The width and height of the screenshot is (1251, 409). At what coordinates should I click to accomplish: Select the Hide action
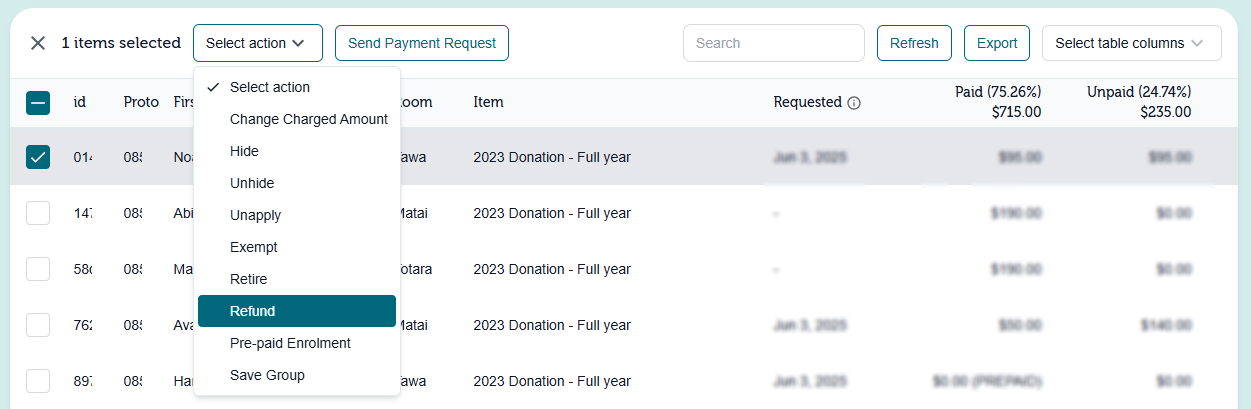point(244,151)
